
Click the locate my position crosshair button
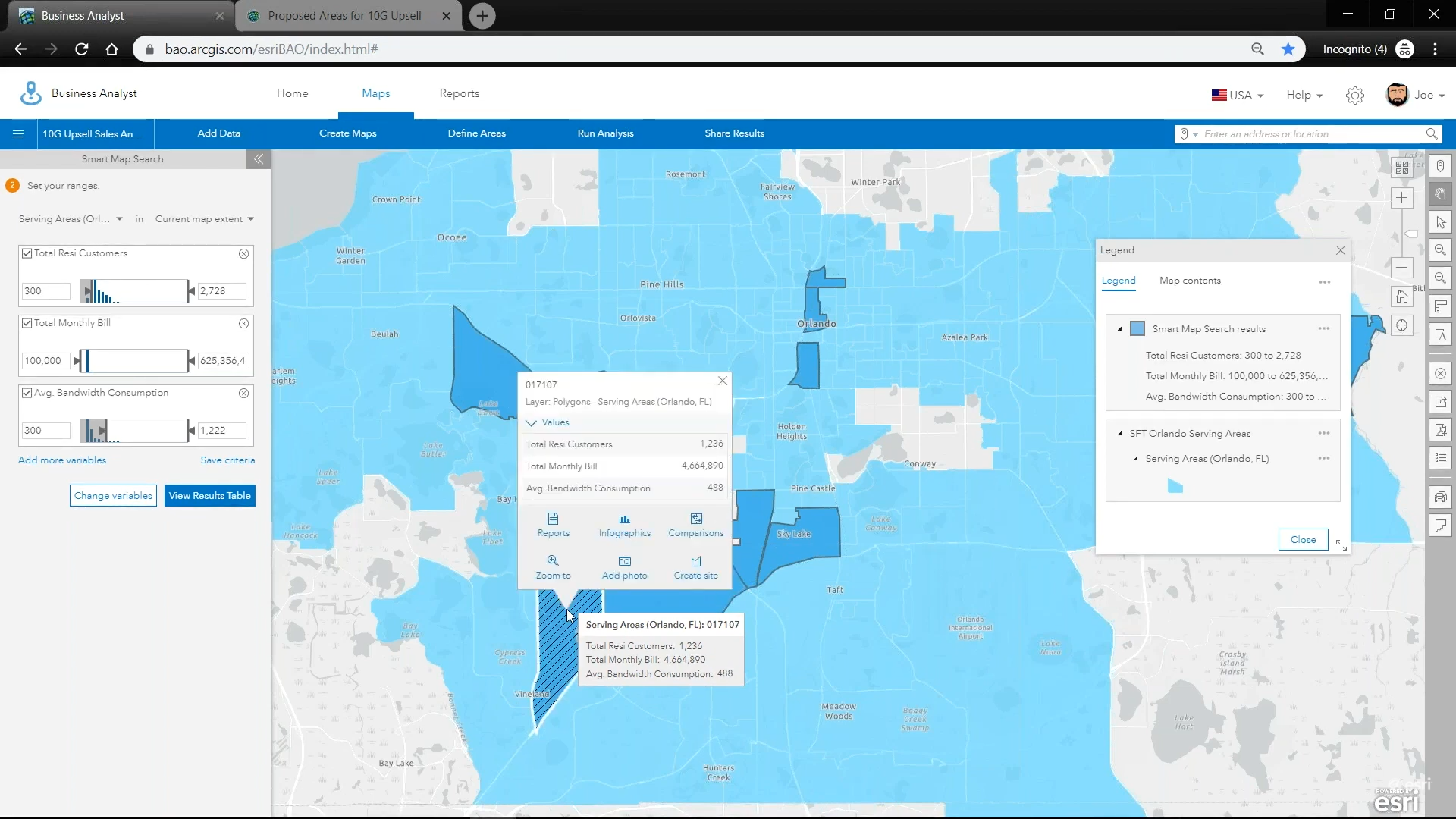[1401, 325]
